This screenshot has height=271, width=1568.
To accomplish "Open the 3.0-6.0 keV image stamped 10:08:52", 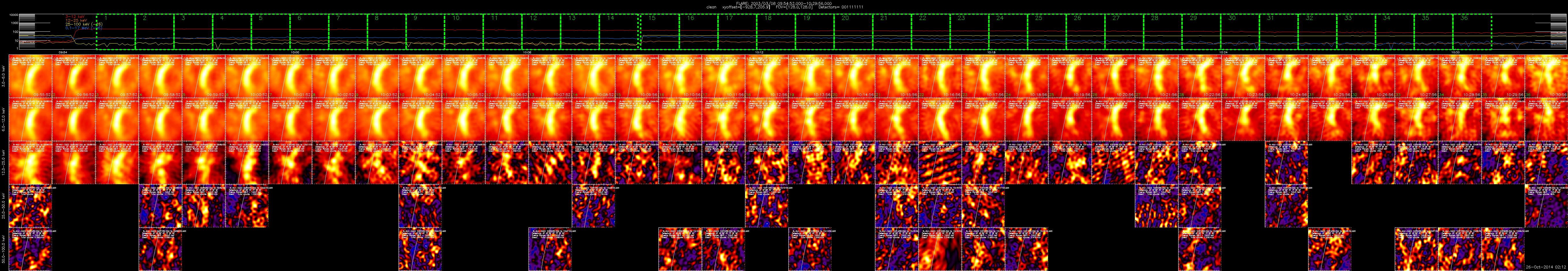I will coord(593,77).
